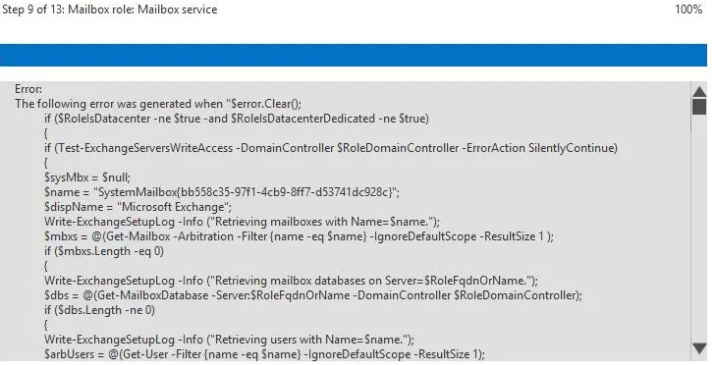Click the 'Error:' label in log
This screenshot has height=365, width=712.
28,89
